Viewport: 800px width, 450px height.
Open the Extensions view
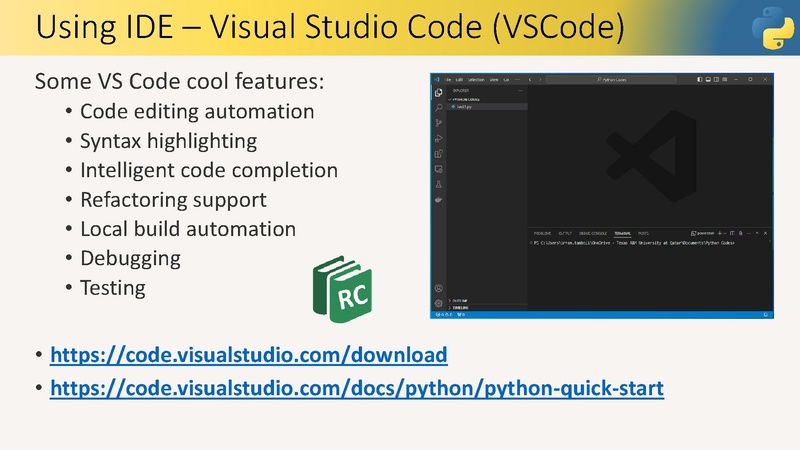[439, 154]
